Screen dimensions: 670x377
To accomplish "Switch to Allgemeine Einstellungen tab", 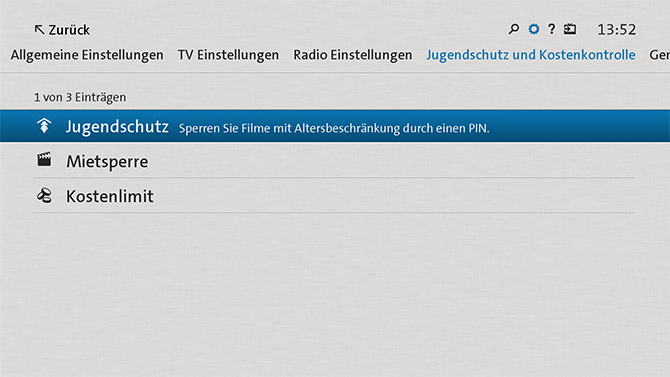I will coord(87,55).
